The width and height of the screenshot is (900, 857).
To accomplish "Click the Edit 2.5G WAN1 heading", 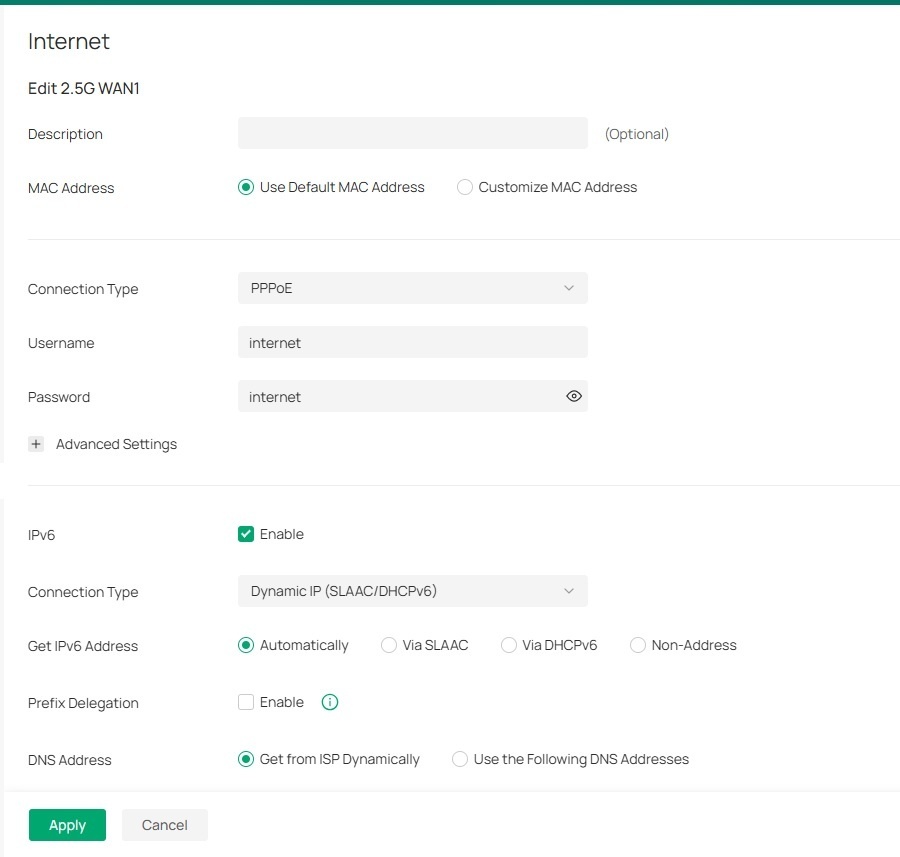I will 84,88.
